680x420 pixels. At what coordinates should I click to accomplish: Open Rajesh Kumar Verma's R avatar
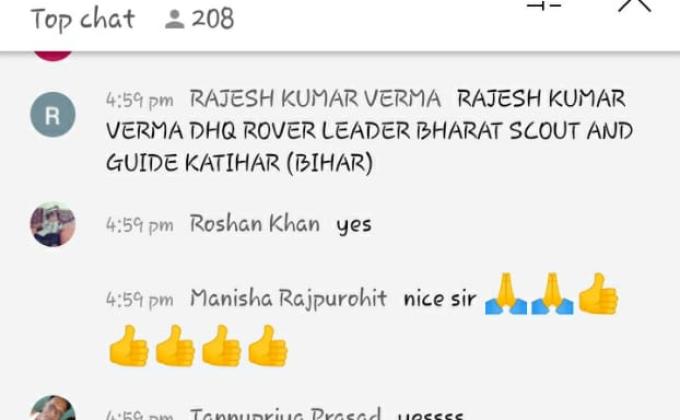pos(53,115)
